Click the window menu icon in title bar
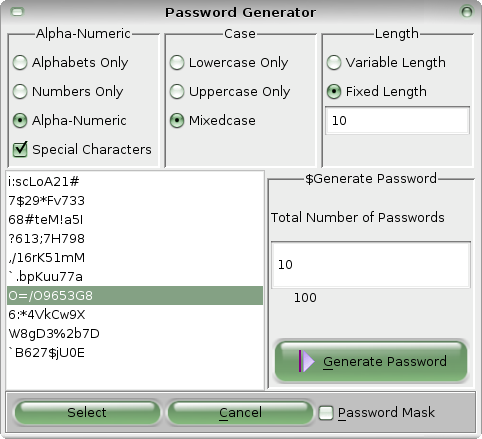482x439 pixels. 17,12
